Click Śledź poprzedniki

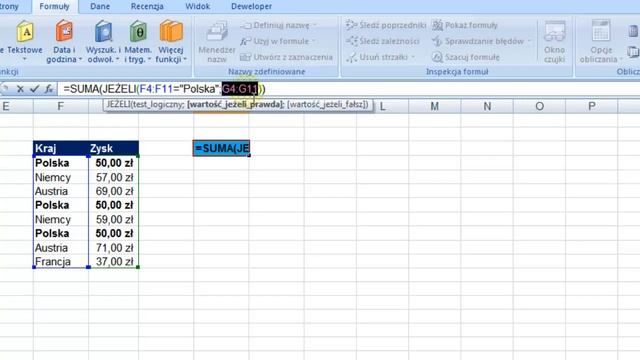click(386, 25)
